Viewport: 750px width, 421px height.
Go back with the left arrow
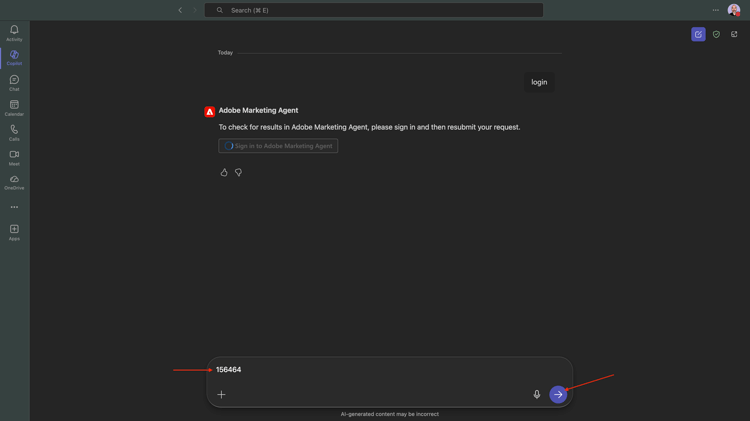tap(180, 10)
